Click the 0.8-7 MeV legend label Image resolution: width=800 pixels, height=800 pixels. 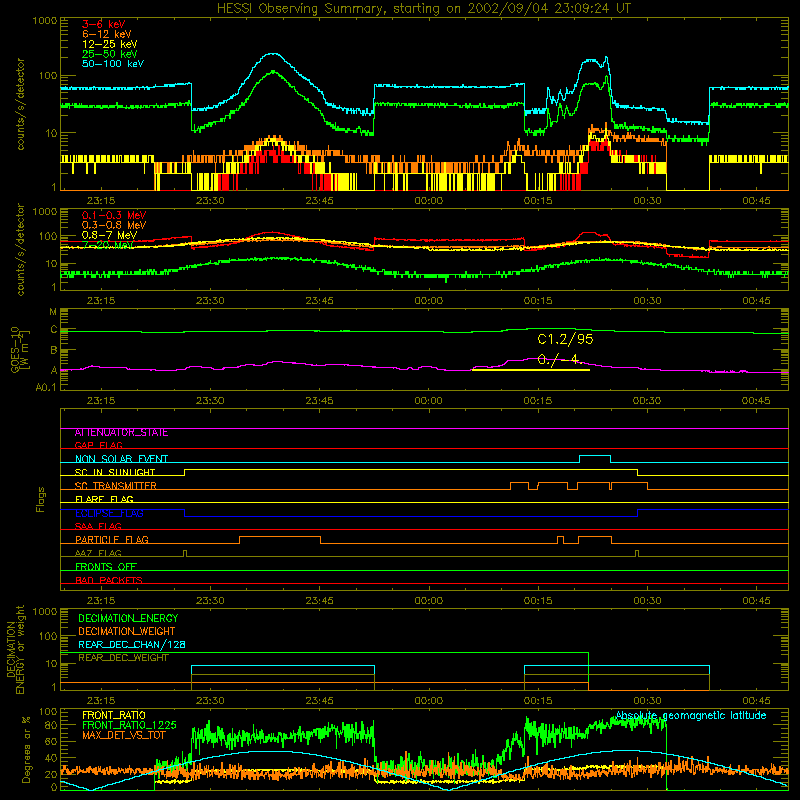[x=109, y=235]
